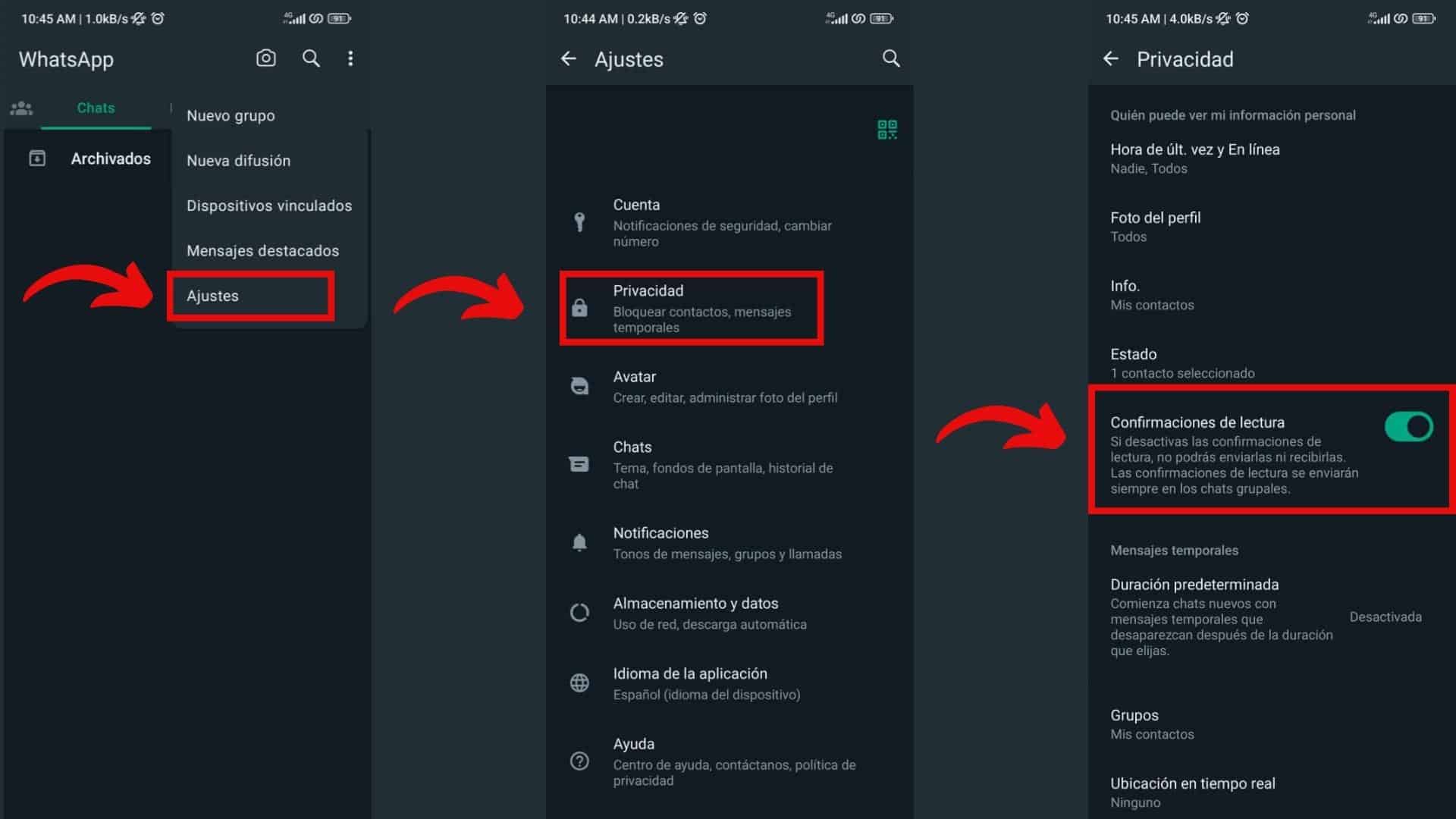
Task: Open the camera icon in WhatsApp header
Action: tap(265, 58)
